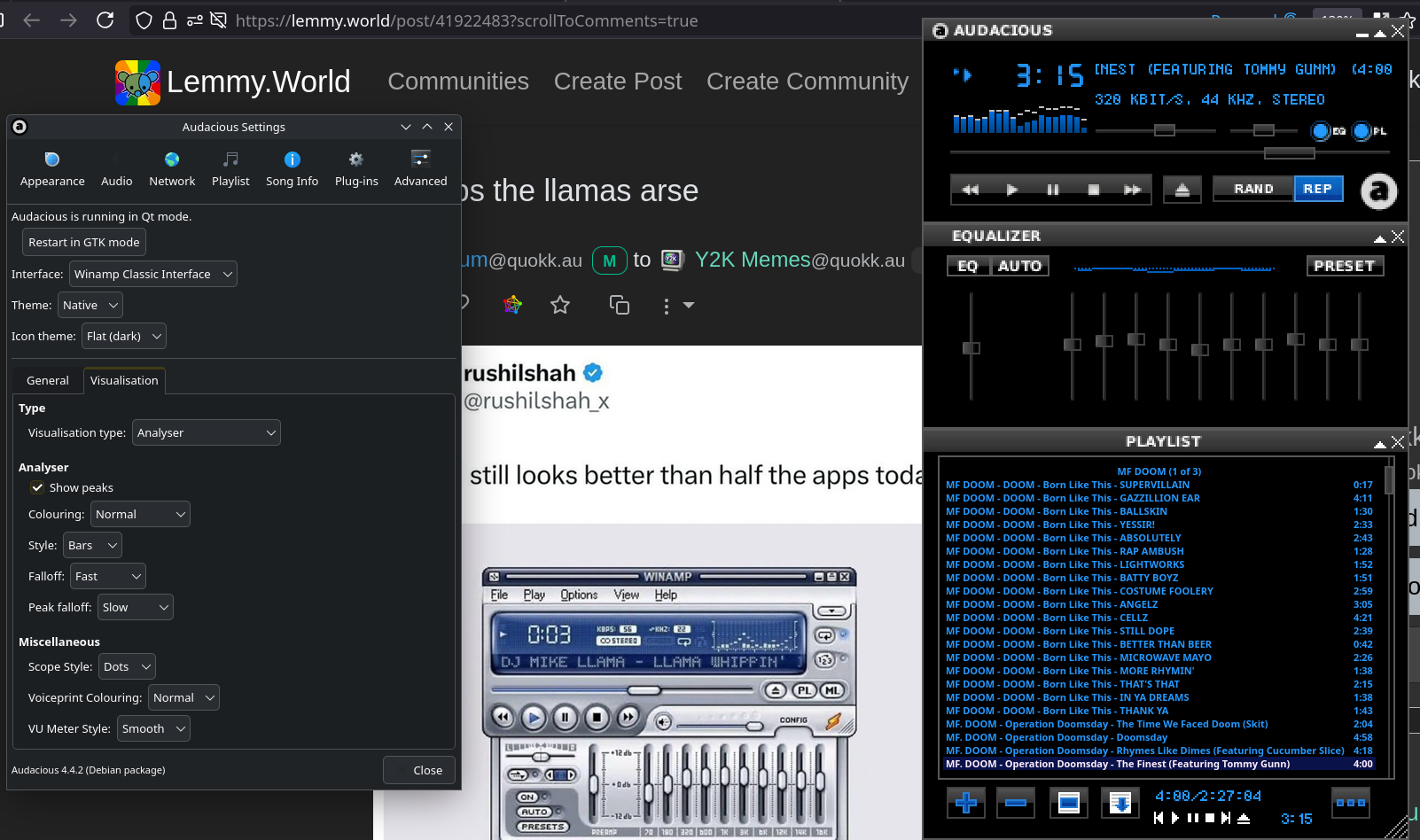1420x840 pixels.
Task: Open the Plug-ins settings section
Action: (x=356, y=168)
